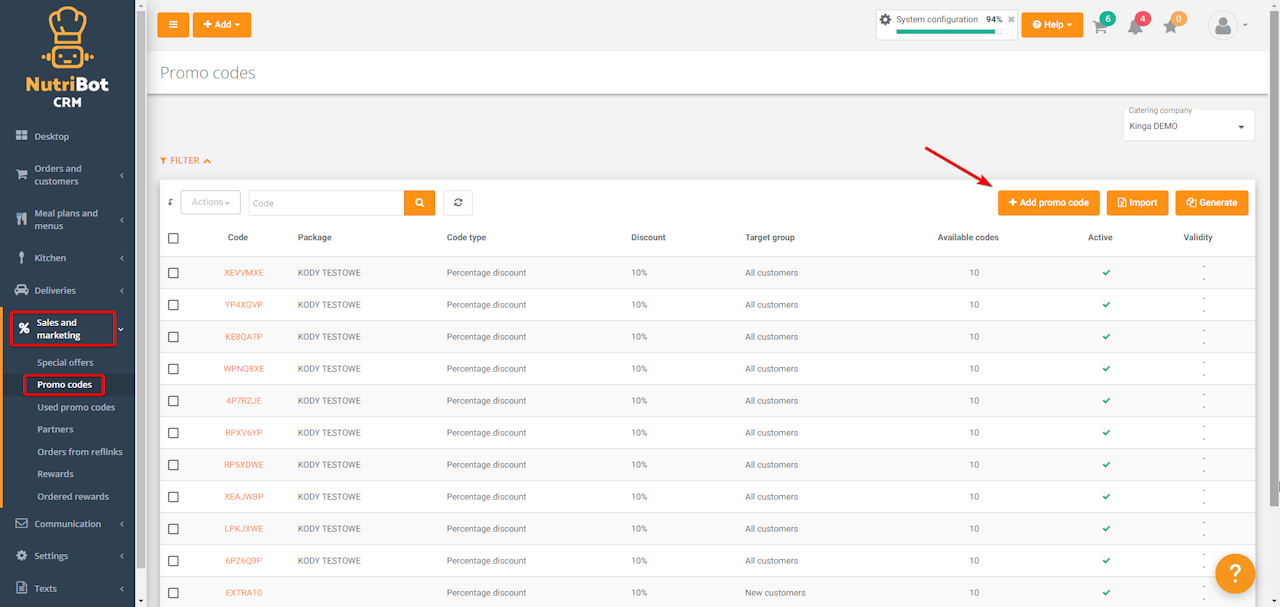
Task: Open the promo code link YP4XGVP
Action: point(244,305)
